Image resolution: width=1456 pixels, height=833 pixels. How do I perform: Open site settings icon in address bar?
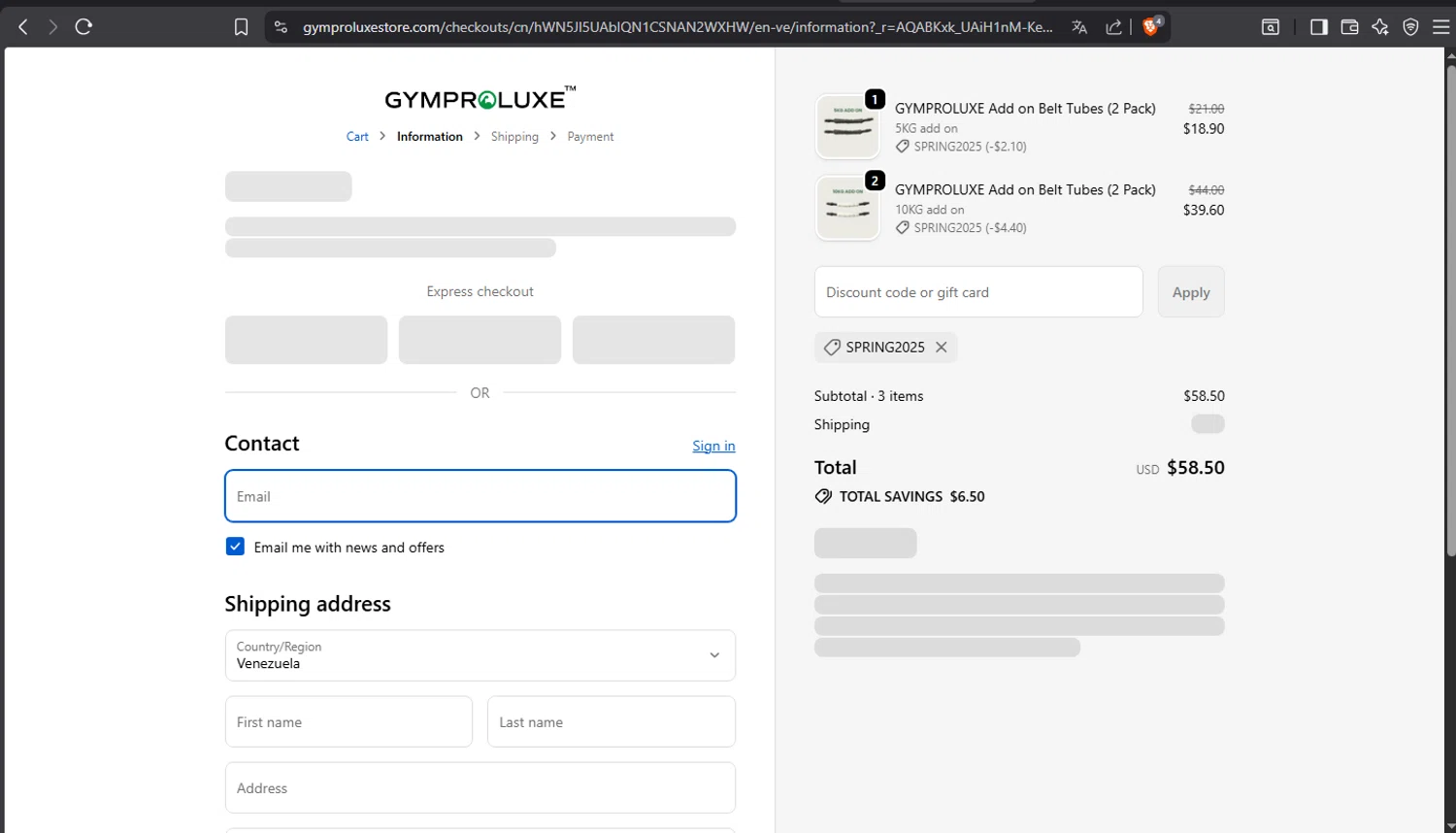pyautogui.click(x=281, y=27)
